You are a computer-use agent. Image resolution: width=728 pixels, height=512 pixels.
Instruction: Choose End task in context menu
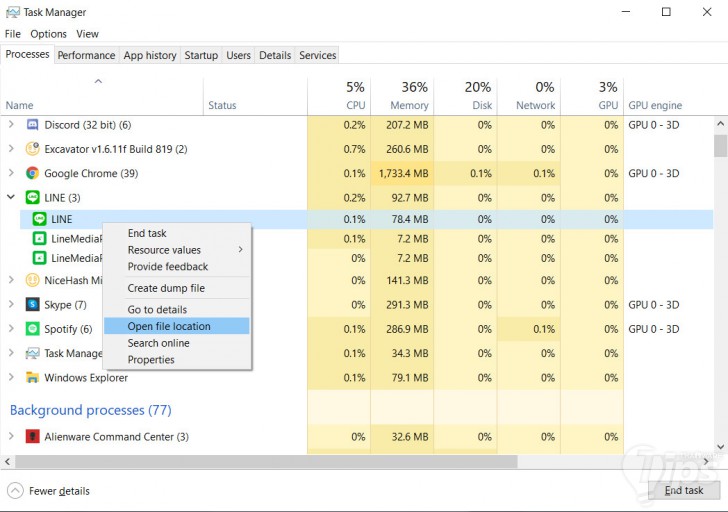(x=177, y=233)
